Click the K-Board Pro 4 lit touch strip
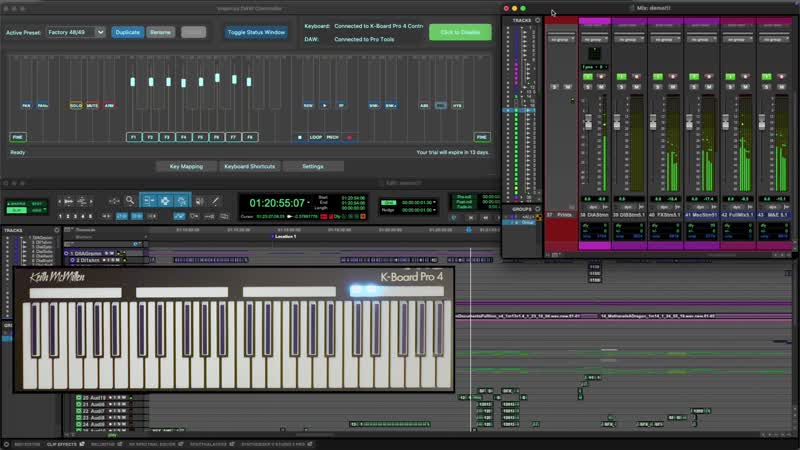The width and height of the screenshot is (800, 450). (x=396, y=291)
